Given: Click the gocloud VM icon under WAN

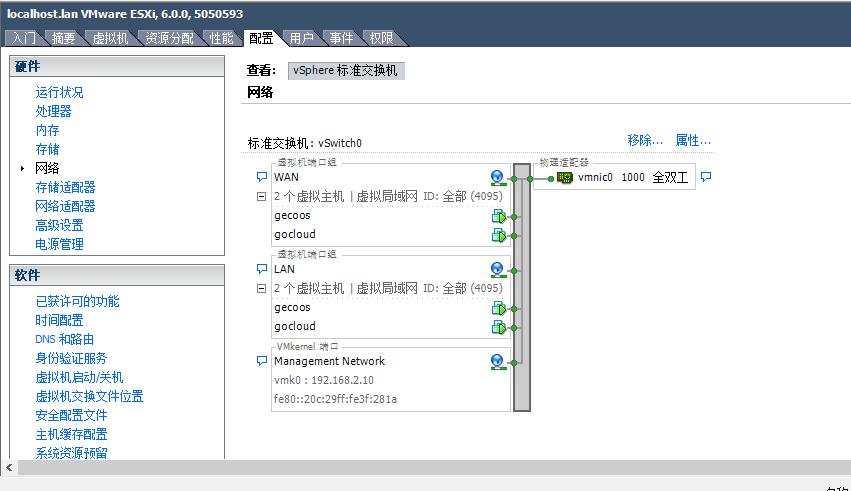Looking at the screenshot, I should (499, 235).
